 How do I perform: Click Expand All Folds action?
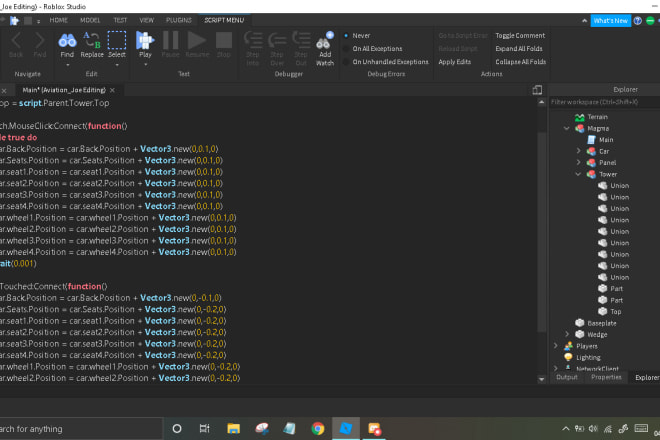coord(519,49)
